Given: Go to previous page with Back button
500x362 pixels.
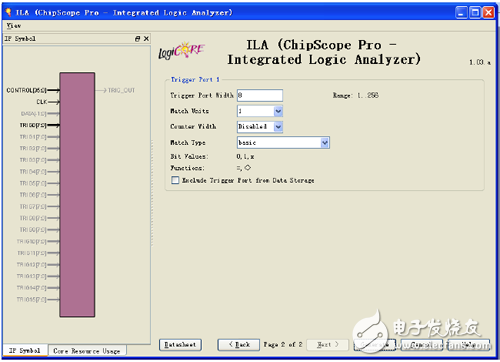Looking at the screenshot, I should [x=239, y=345].
